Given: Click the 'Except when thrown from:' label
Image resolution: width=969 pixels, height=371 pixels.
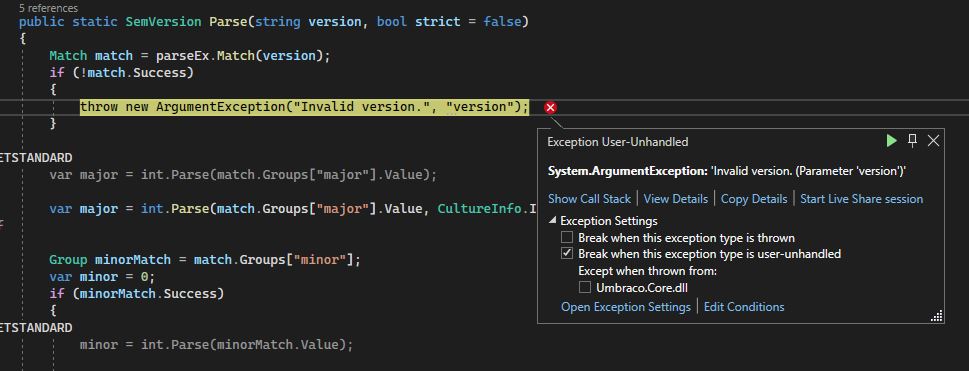Looking at the screenshot, I should [647, 271].
